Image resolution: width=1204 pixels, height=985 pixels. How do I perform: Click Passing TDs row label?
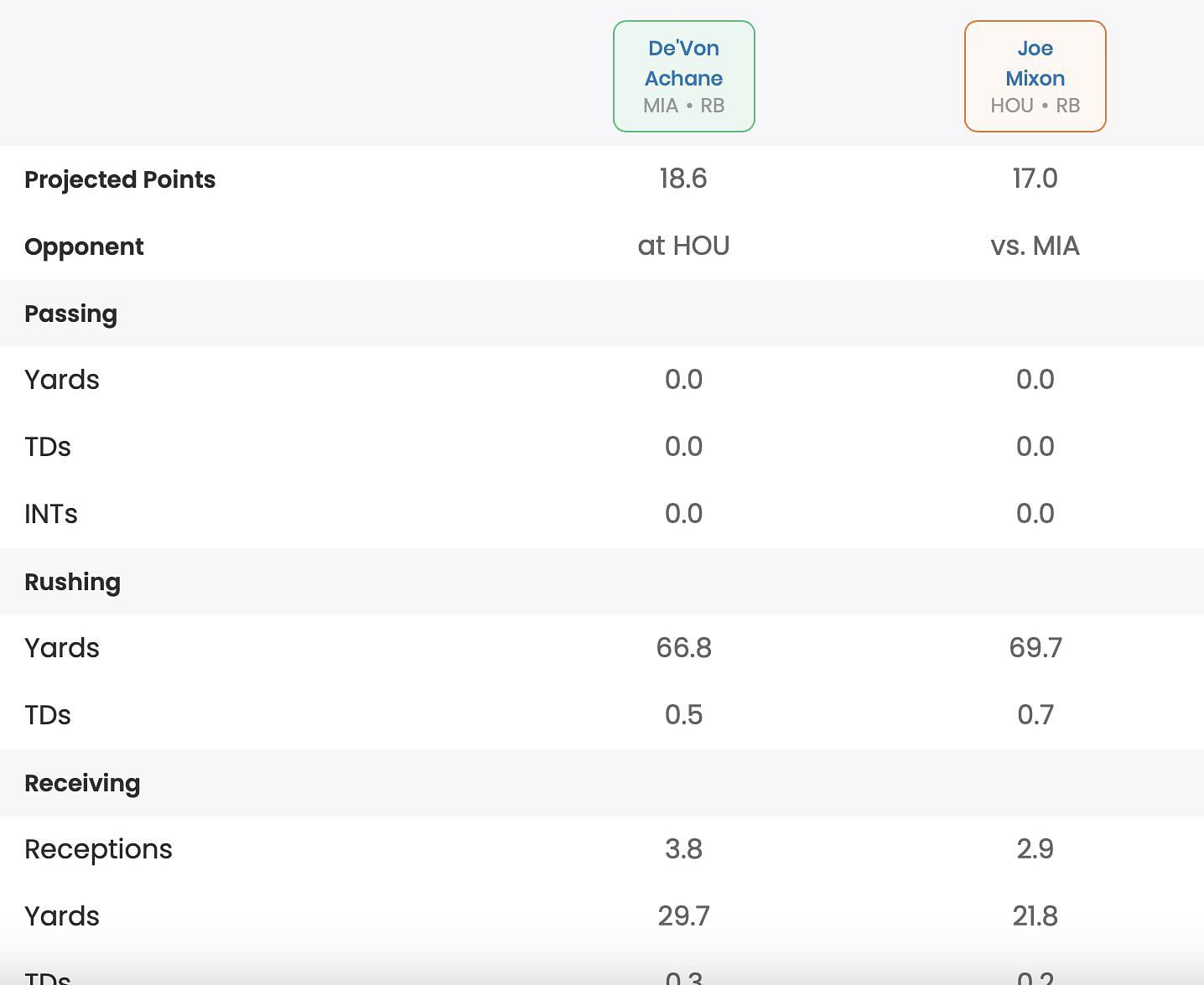(48, 447)
